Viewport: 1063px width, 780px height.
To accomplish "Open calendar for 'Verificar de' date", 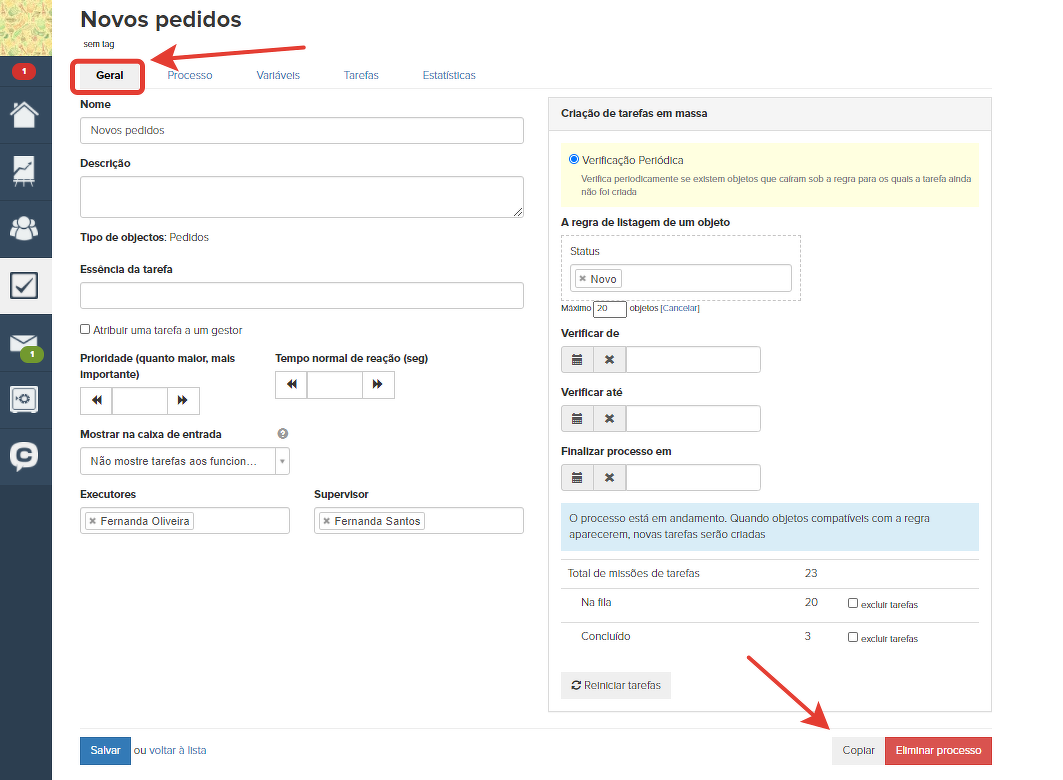I will coord(577,360).
